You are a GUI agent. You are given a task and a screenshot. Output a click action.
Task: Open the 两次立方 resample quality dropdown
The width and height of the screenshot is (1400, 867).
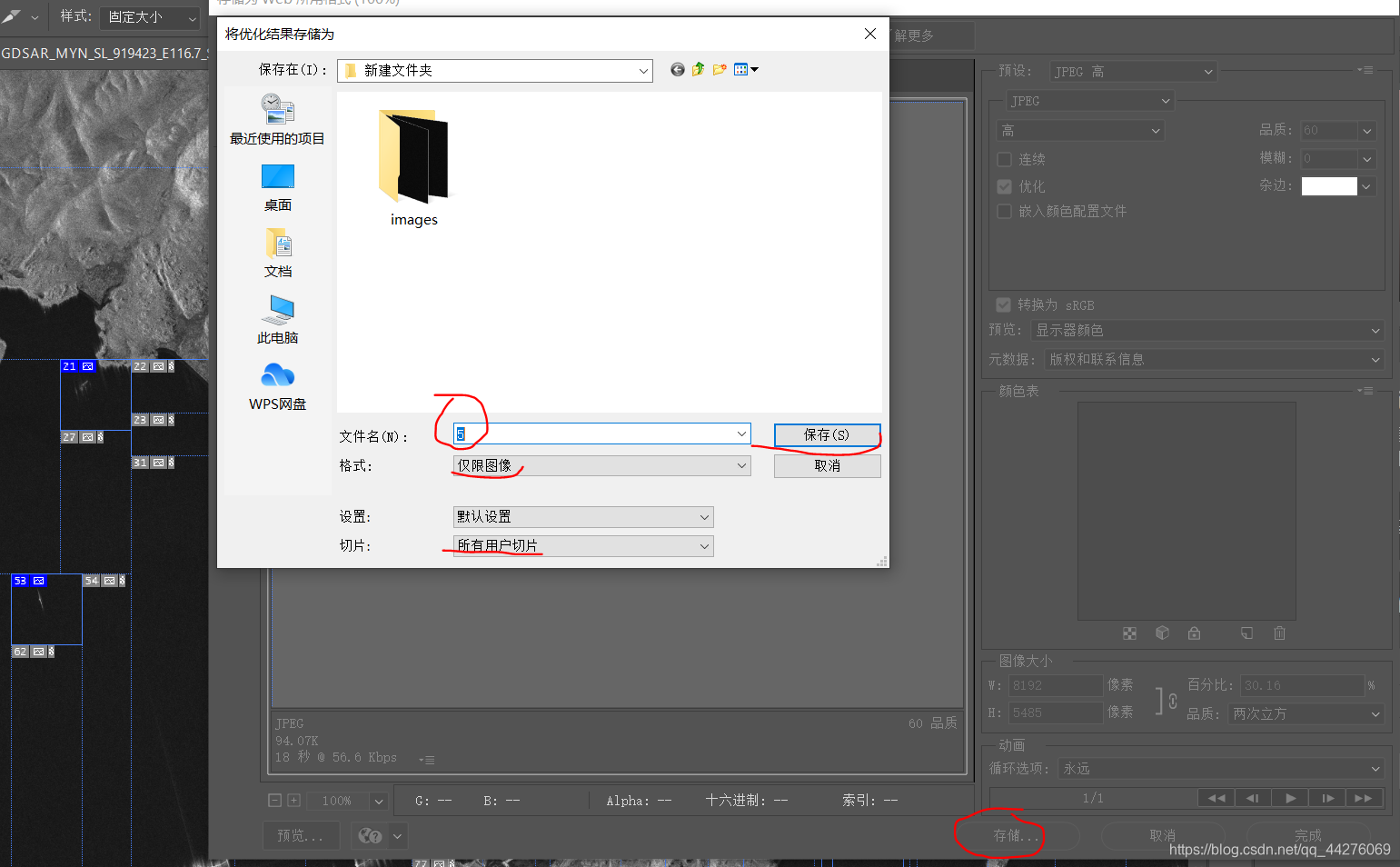(1306, 714)
